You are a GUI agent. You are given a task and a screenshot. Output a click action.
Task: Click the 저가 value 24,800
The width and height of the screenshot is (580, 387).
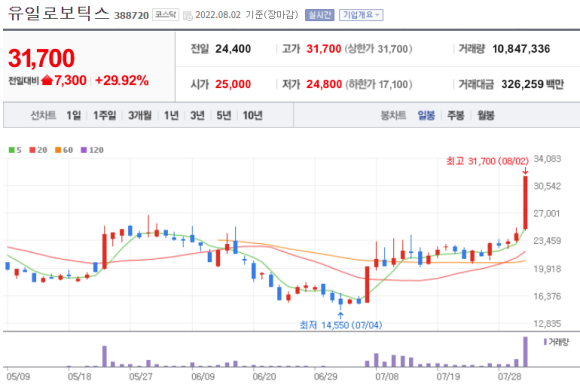[x=324, y=84]
